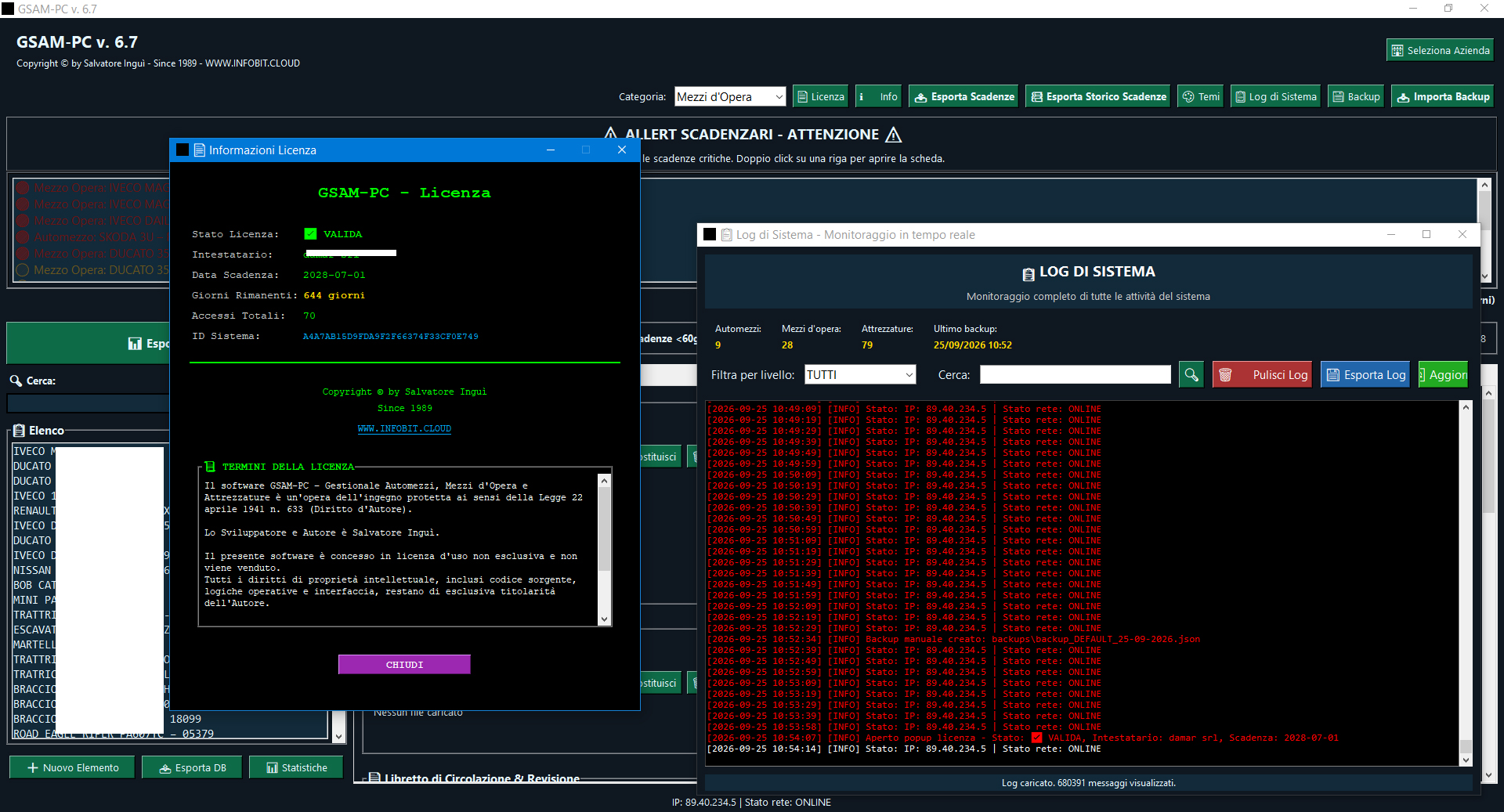Image resolution: width=1504 pixels, height=812 pixels.
Task: Maximize the Log di Sistema window
Action: (1426, 234)
